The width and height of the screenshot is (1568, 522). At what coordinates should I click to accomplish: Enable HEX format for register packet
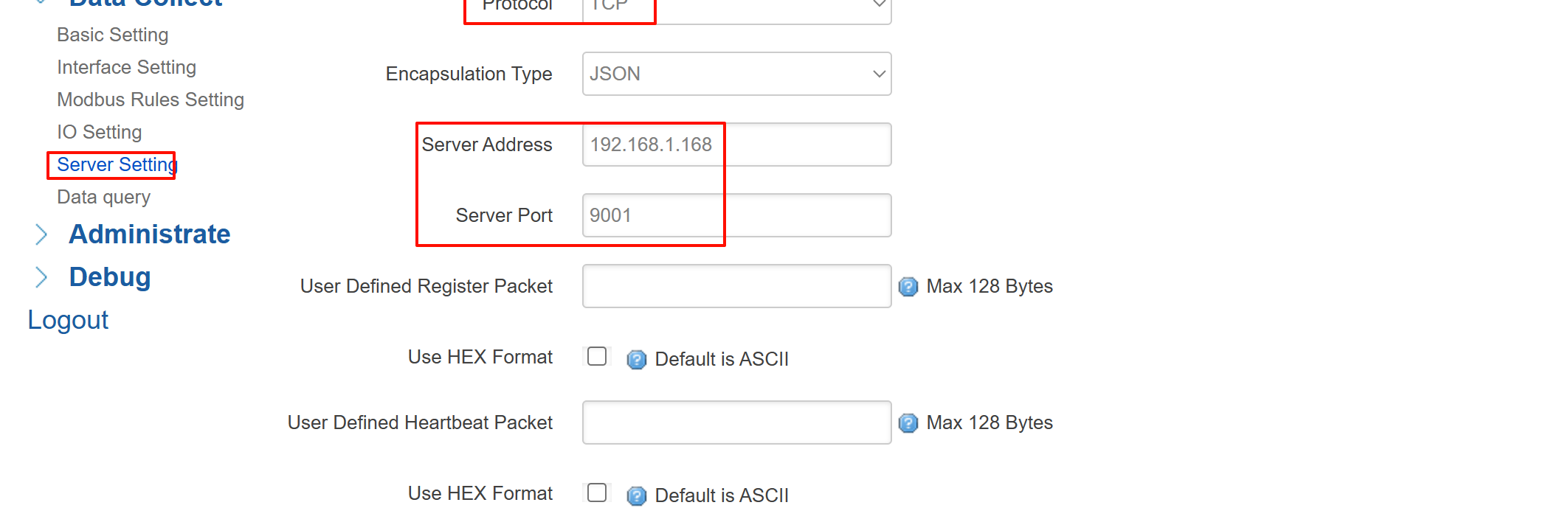(597, 357)
